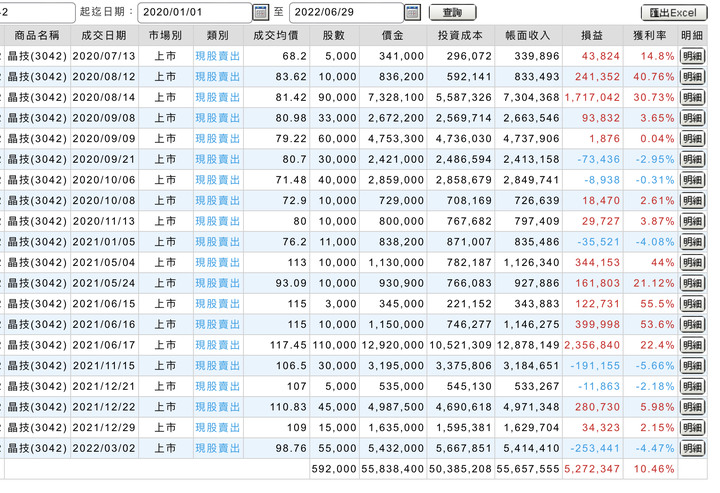
Task: Select the profit value 2,356,840
Action: point(592,345)
